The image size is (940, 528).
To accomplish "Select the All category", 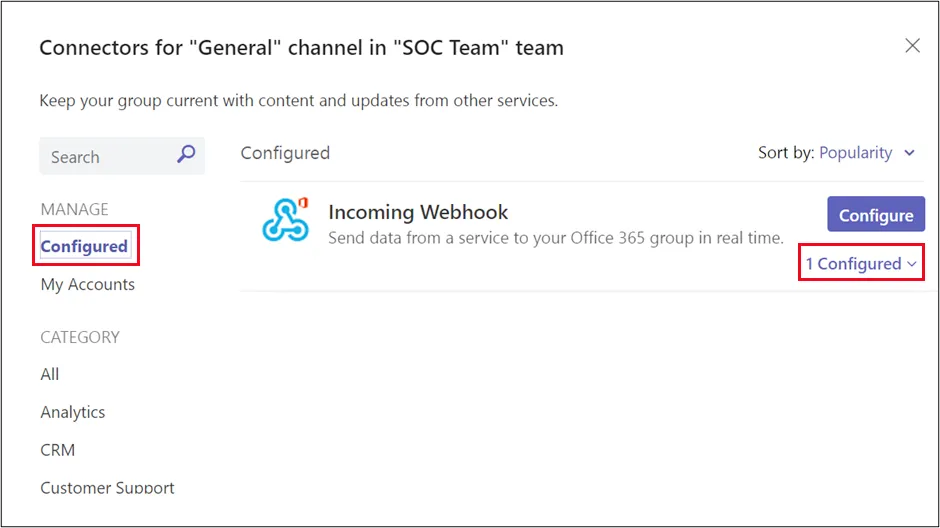I will pos(50,375).
